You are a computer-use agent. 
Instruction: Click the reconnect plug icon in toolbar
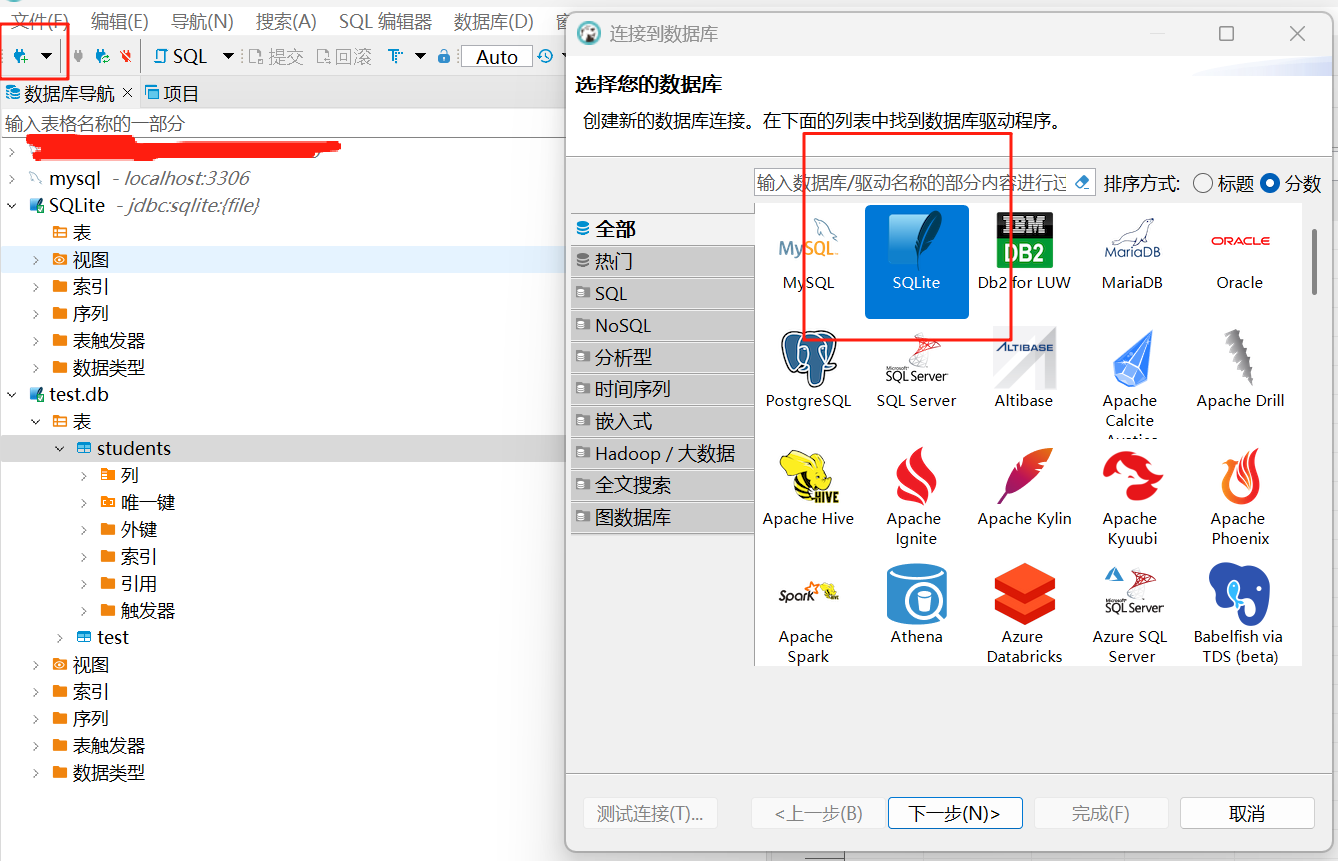(x=102, y=57)
